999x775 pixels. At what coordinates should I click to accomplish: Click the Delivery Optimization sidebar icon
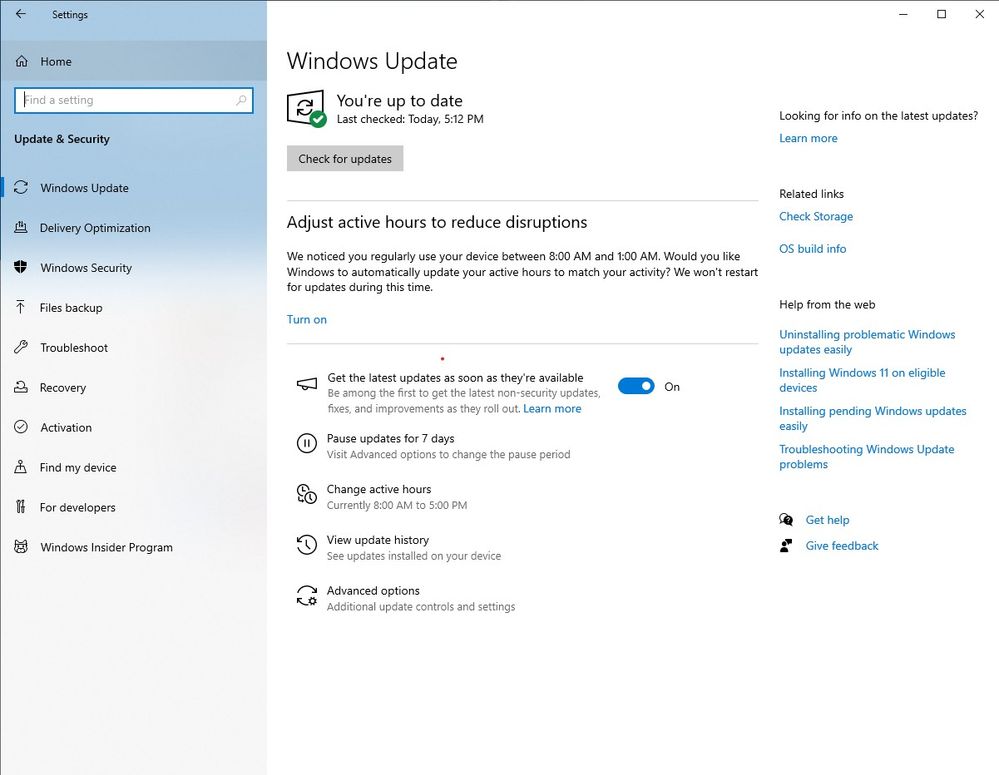(x=21, y=228)
